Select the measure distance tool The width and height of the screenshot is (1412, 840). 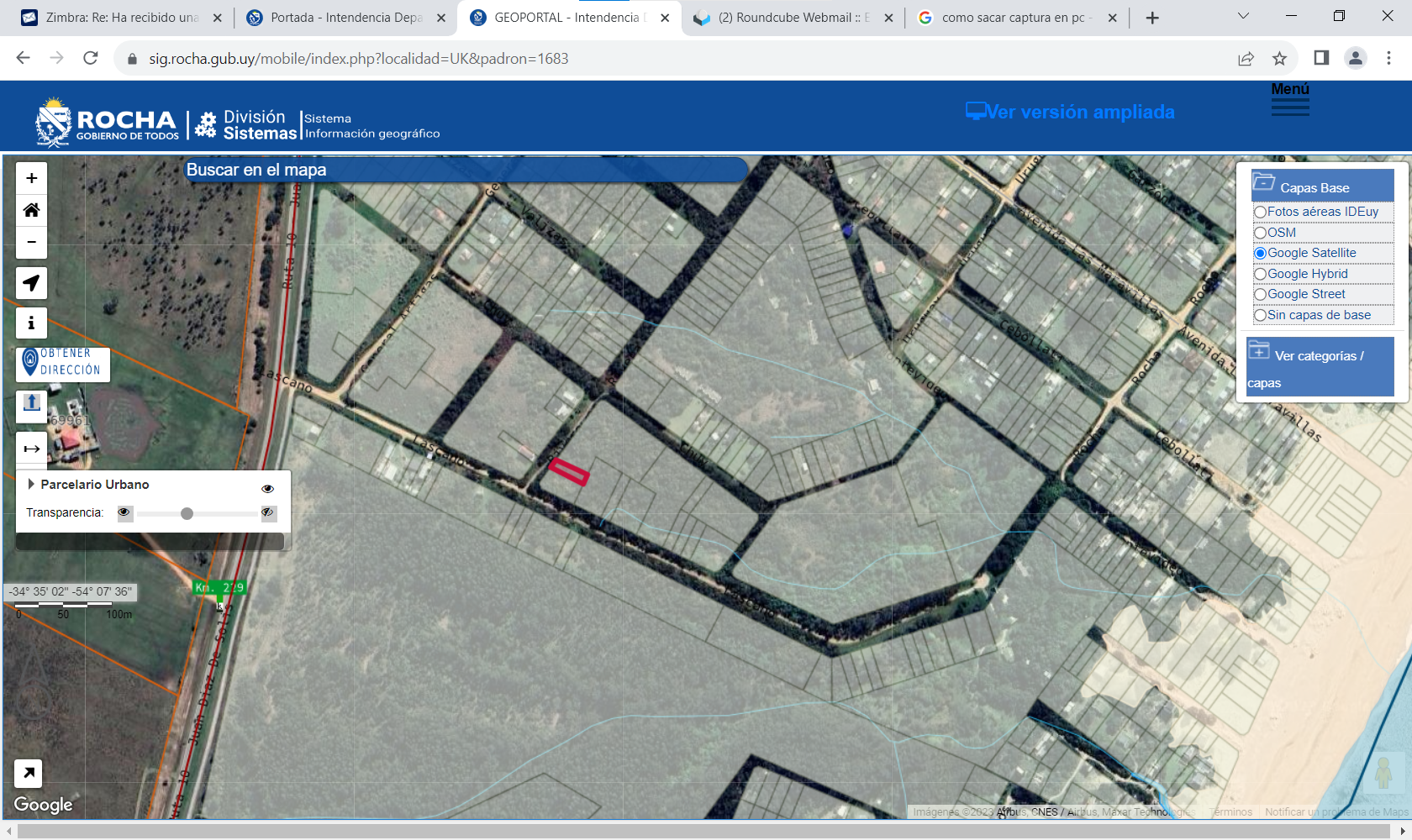[31, 449]
